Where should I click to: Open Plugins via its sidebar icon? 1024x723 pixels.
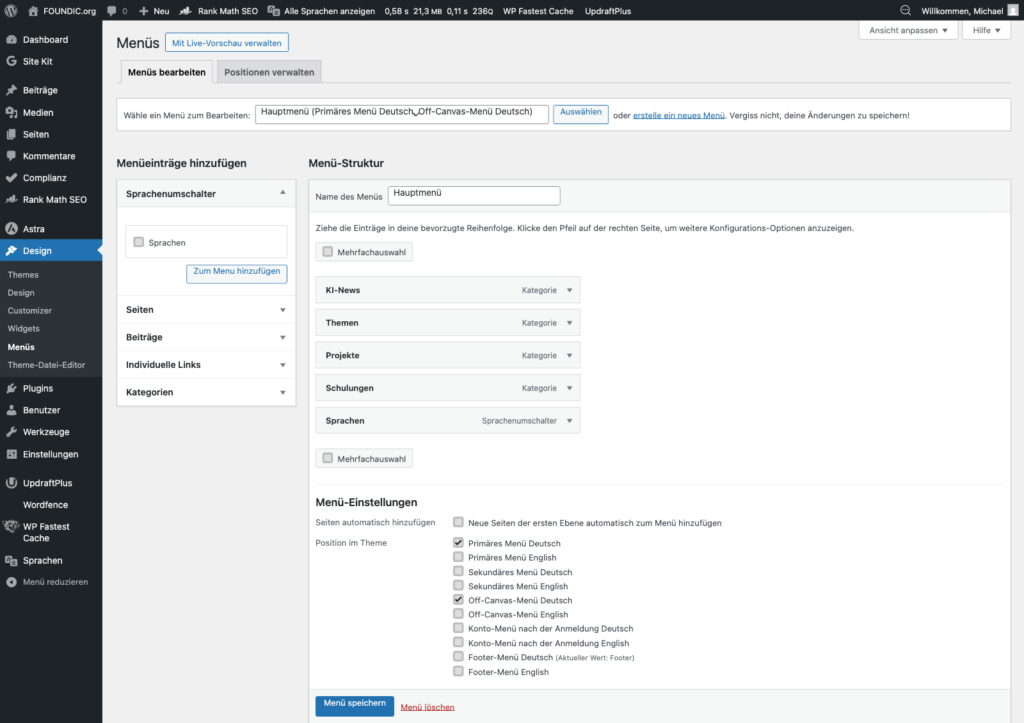click(x=11, y=388)
